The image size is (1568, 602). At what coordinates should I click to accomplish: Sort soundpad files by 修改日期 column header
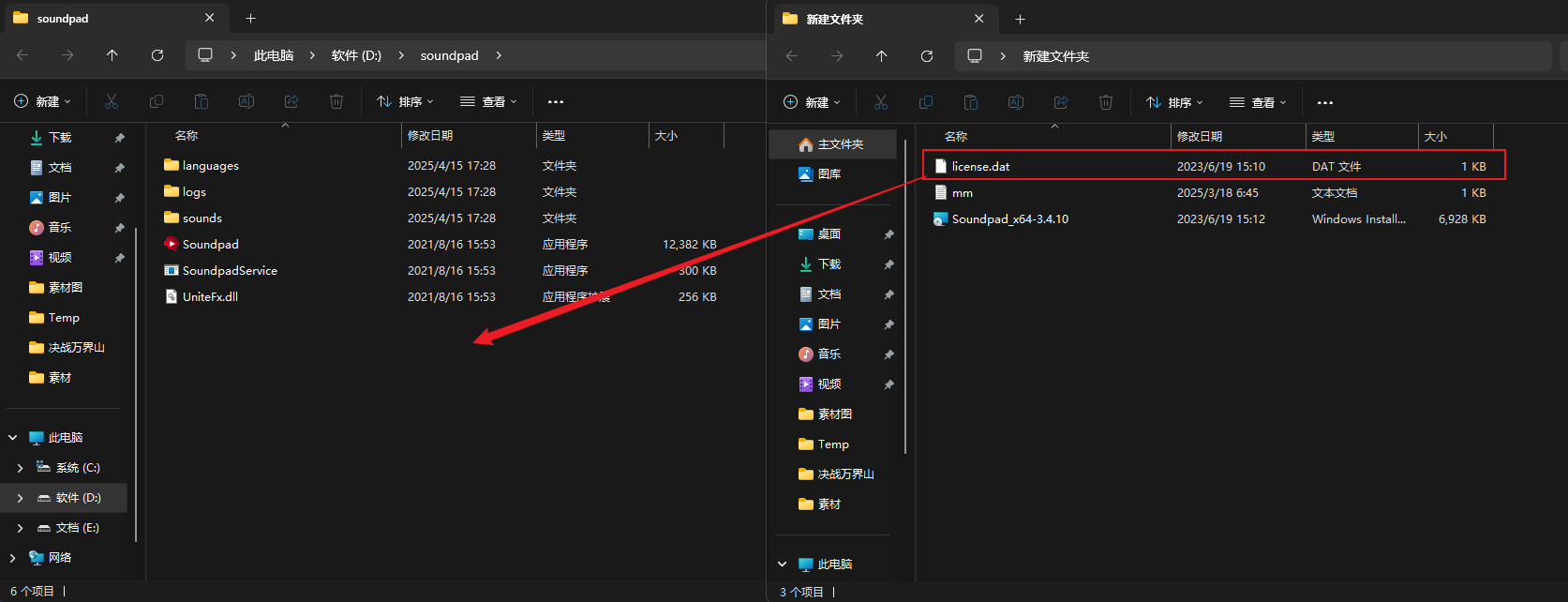[x=469, y=136]
